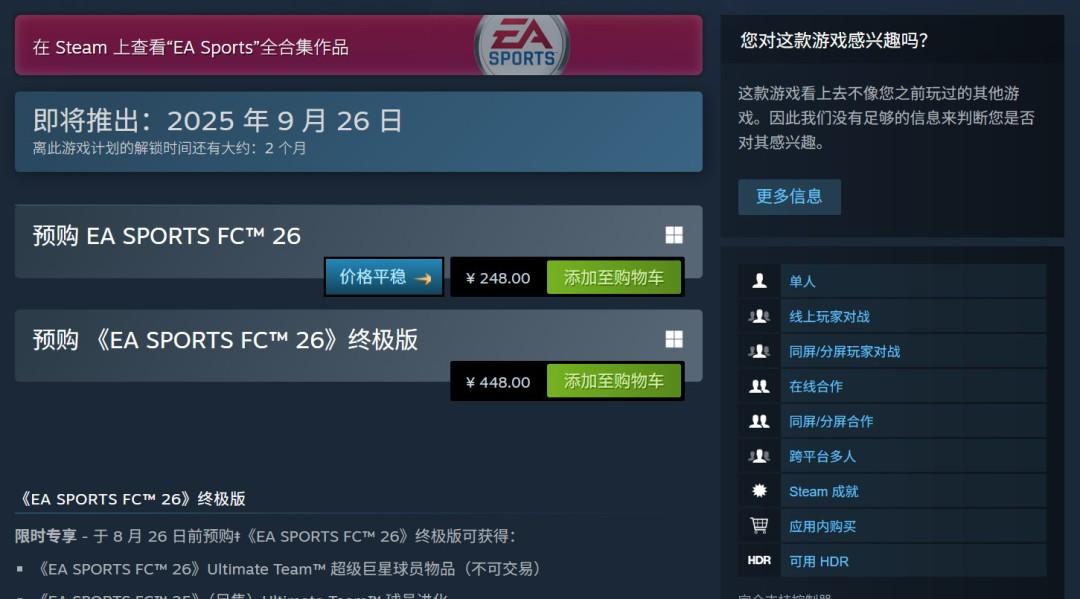
Task: Click the ¥ 248.00 price label
Action: 498,278
